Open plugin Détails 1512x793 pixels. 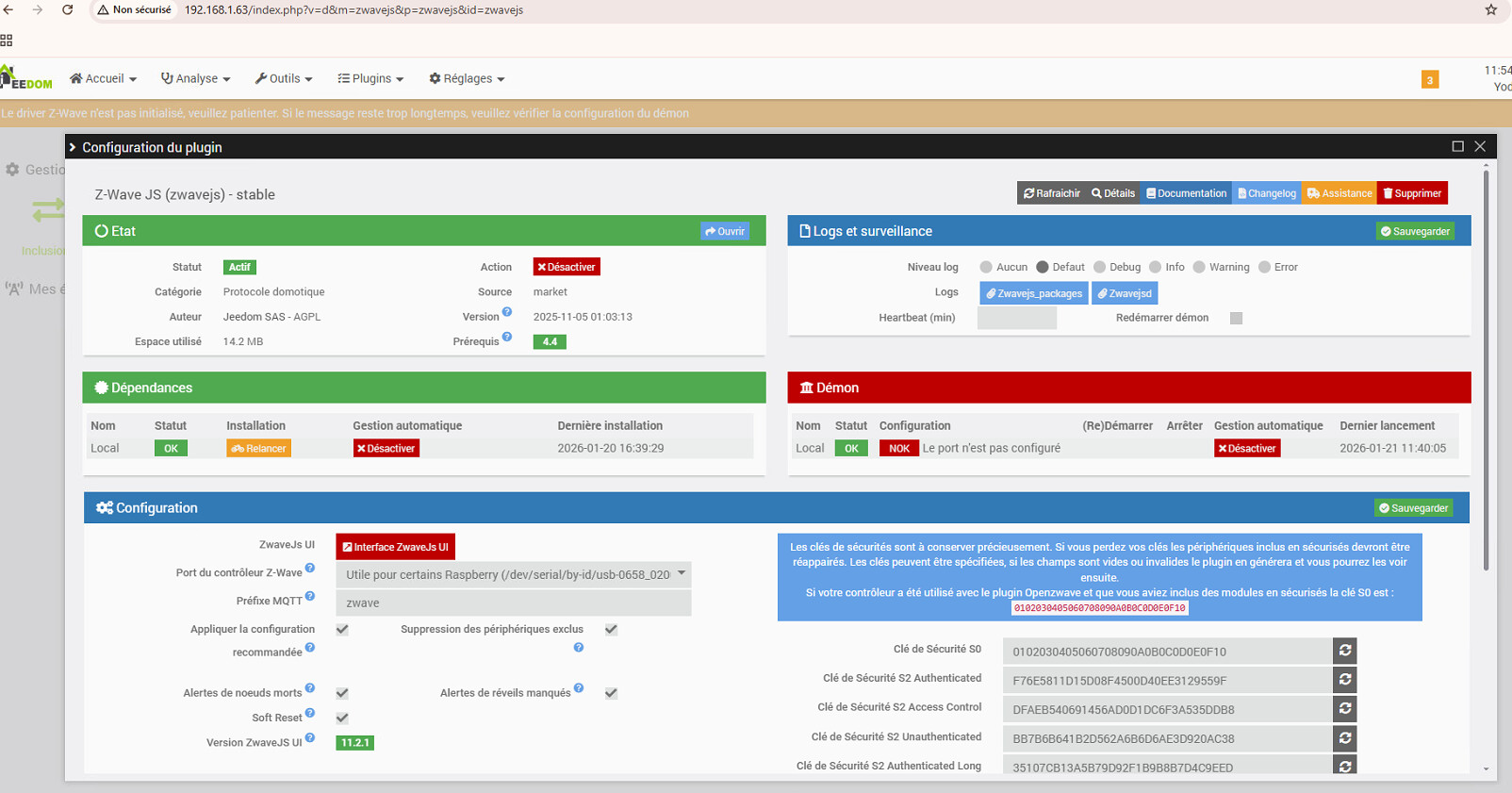pos(1113,193)
